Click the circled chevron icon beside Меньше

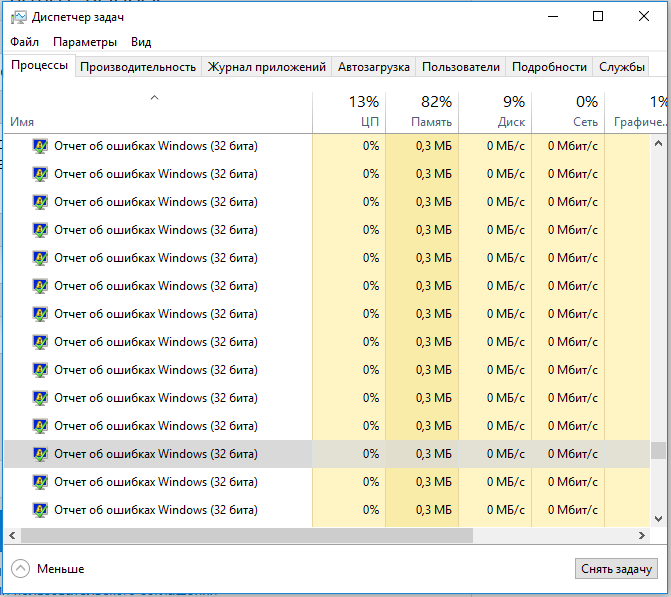(20, 569)
